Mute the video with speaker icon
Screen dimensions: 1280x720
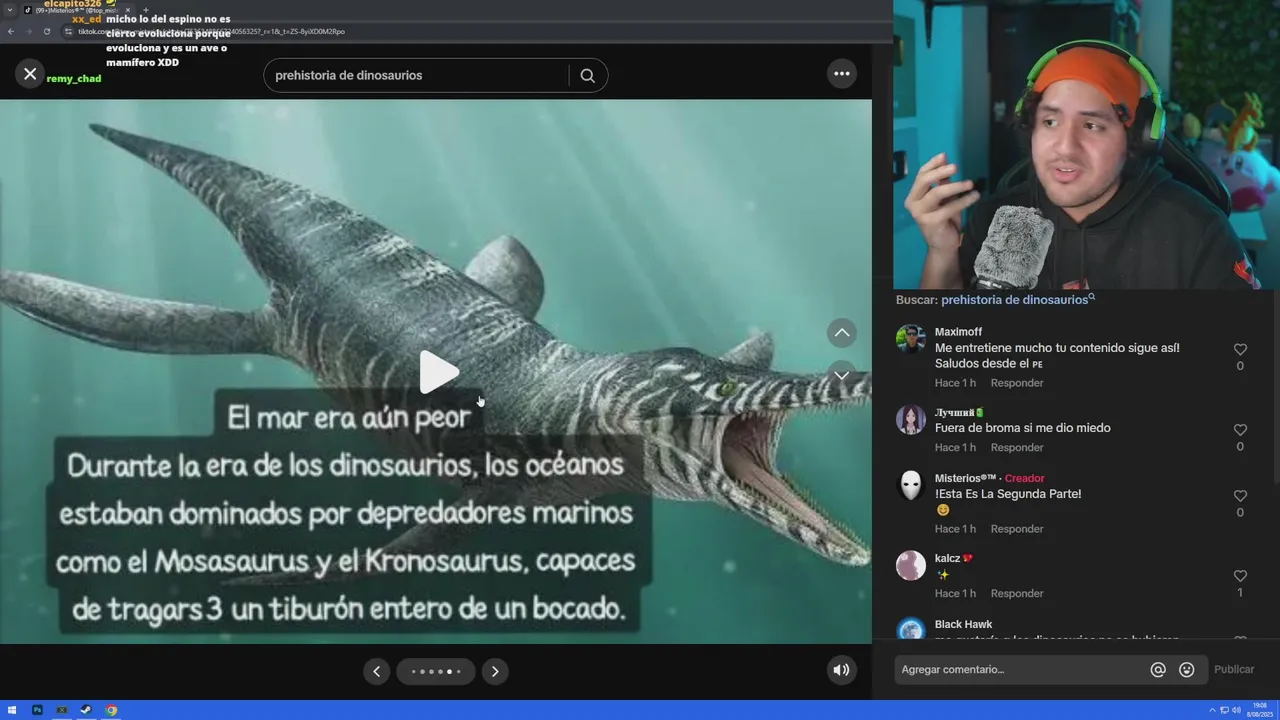(842, 670)
